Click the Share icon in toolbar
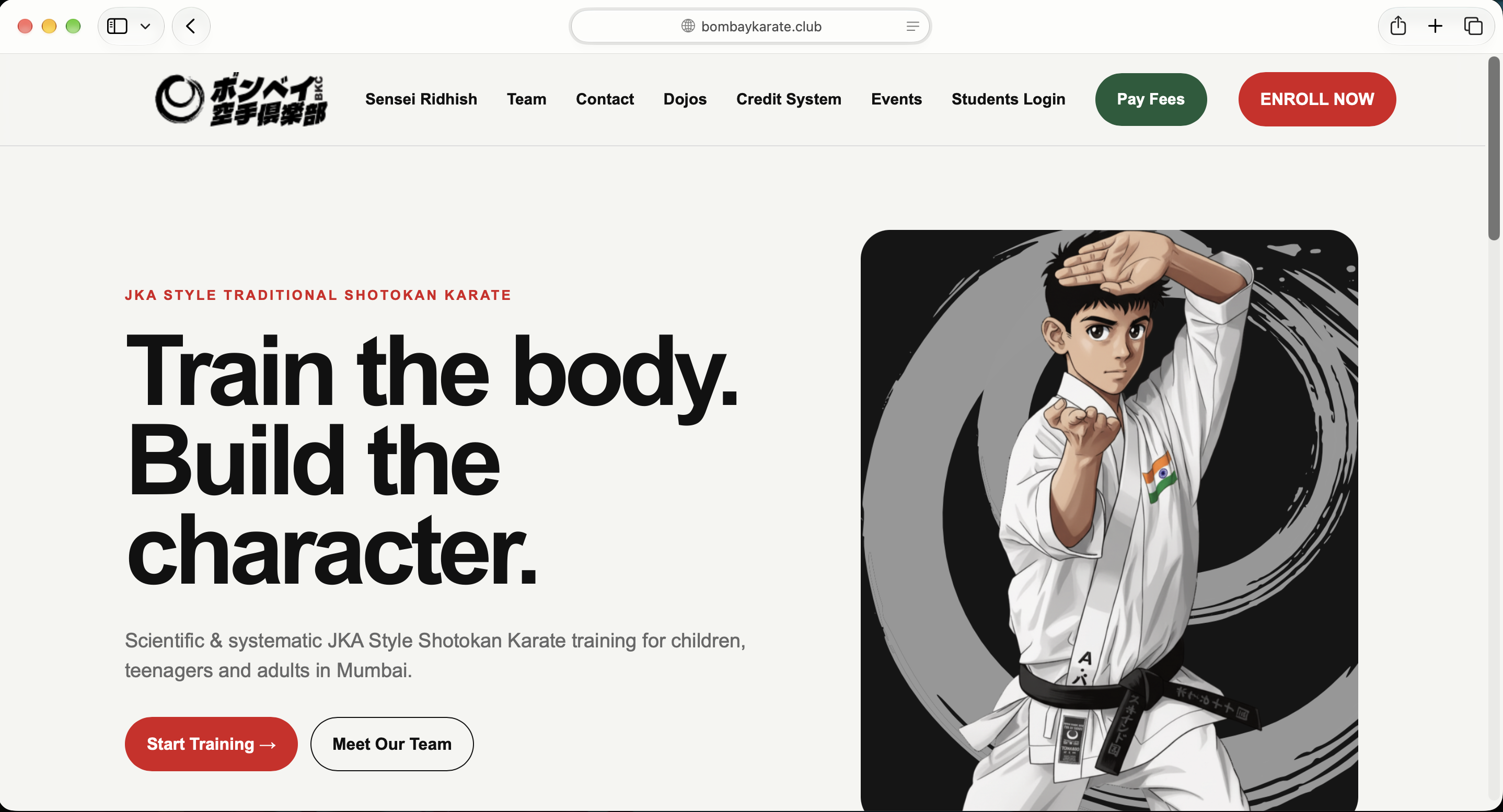The height and width of the screenshot is (812, 1503). point(1398,26)
